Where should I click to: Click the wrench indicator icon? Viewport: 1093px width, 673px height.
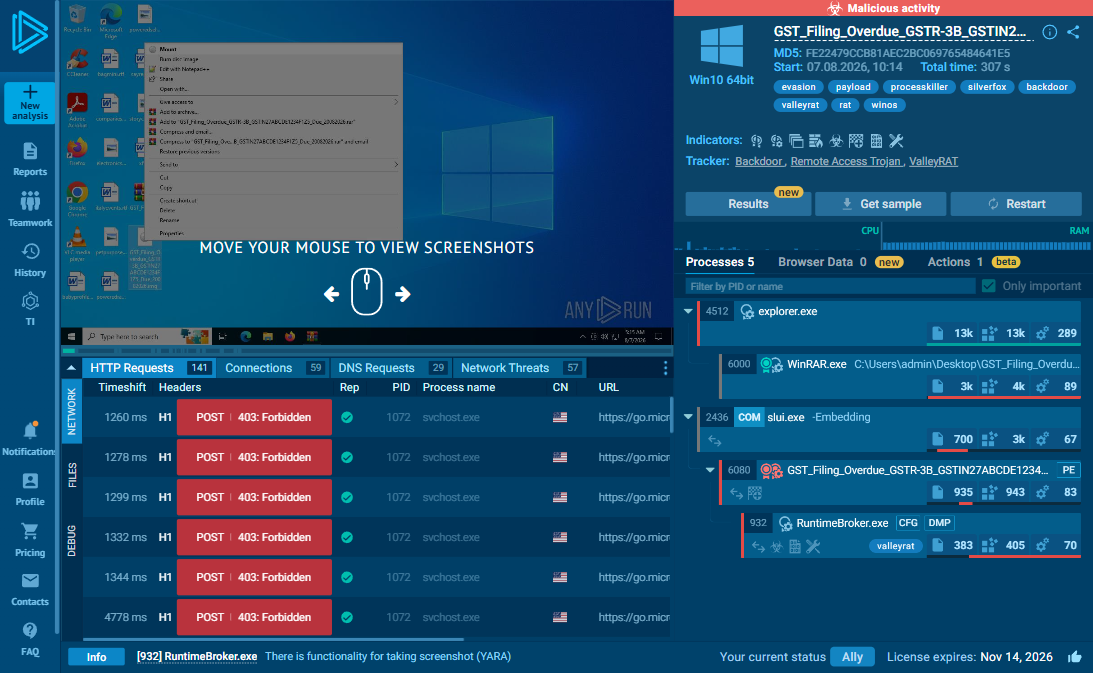tap(896, 141)
